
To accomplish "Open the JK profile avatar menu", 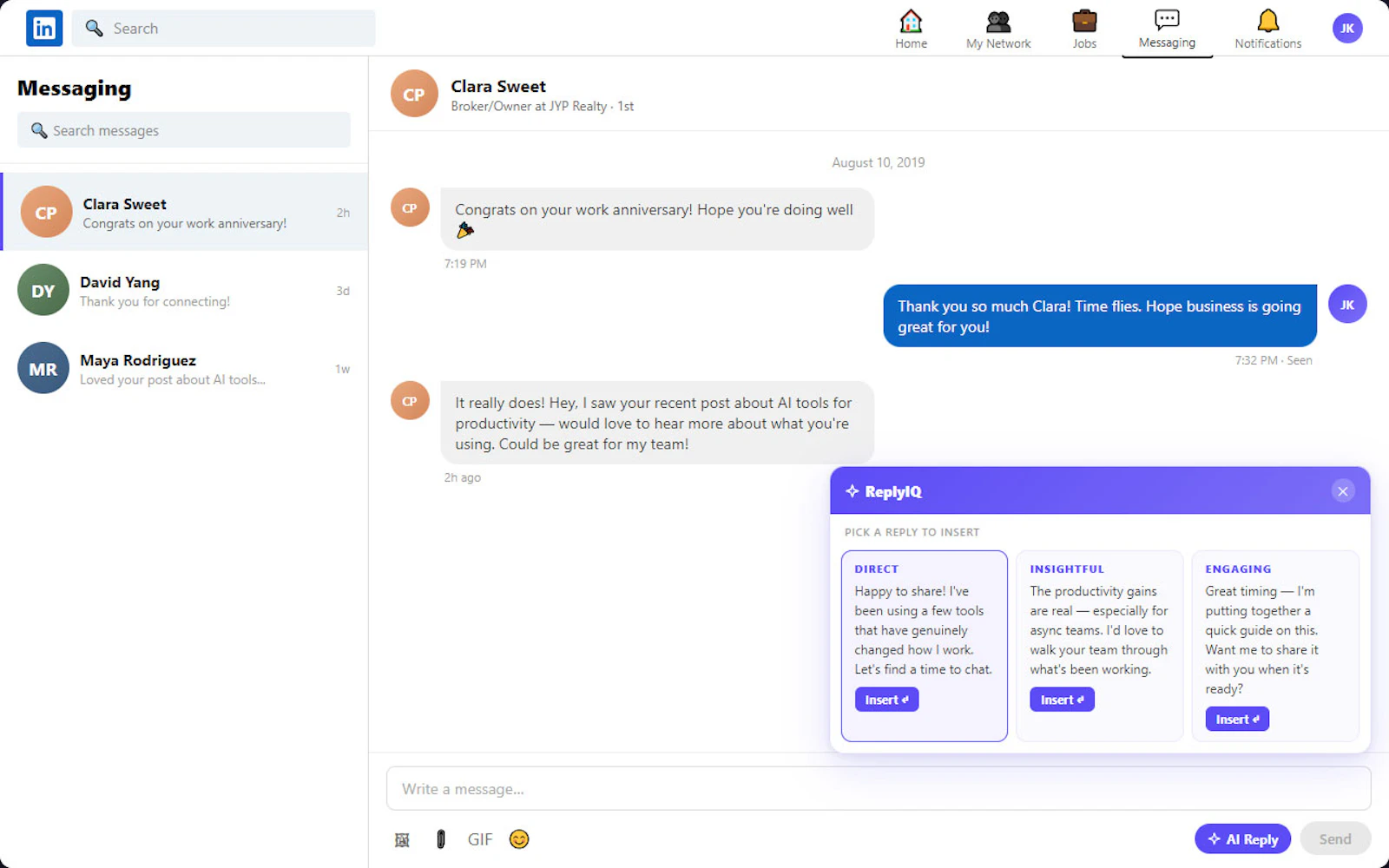I will [1347, 28].
